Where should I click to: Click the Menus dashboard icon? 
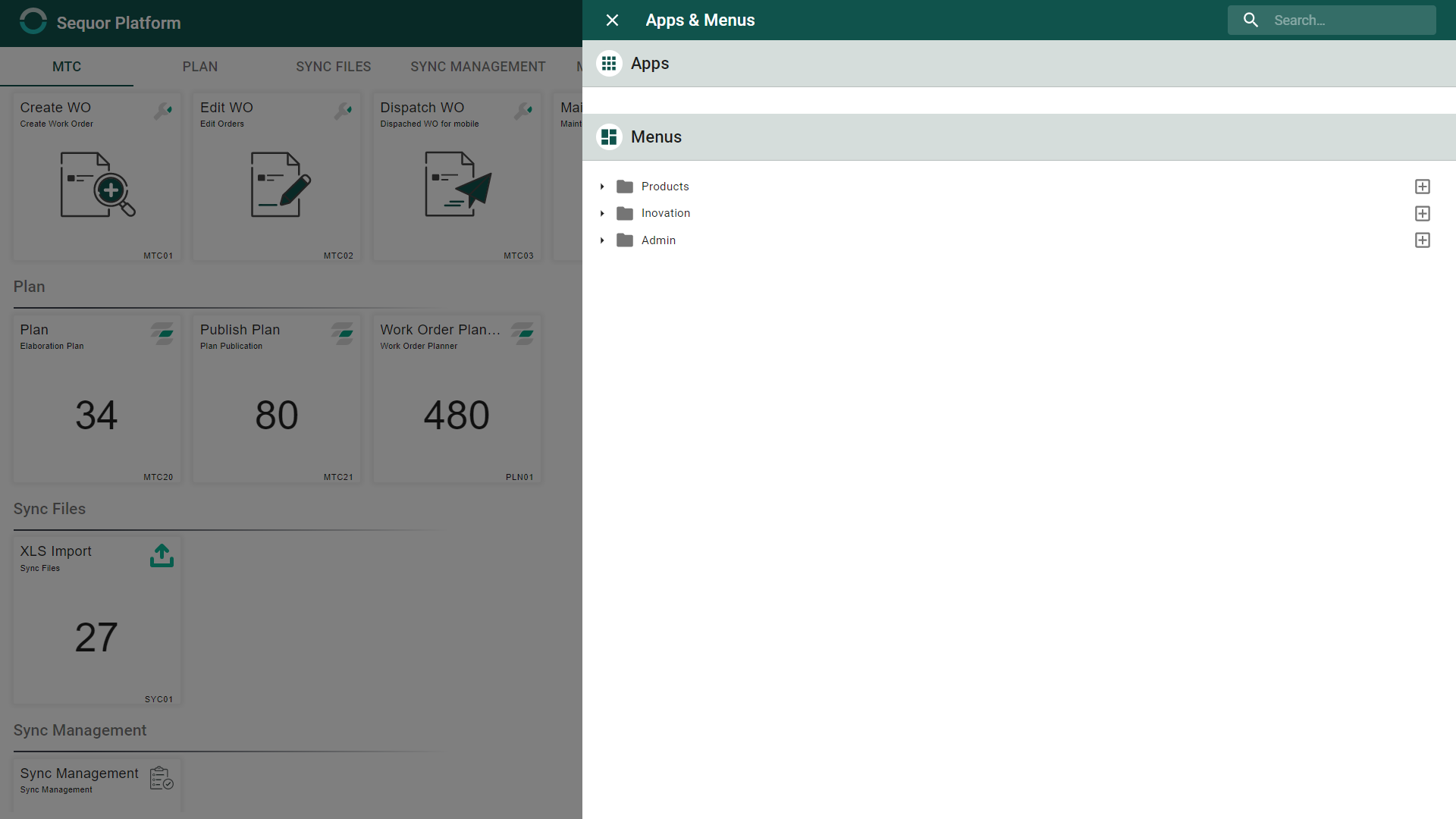pyautogui.click(x=609, y=137)
